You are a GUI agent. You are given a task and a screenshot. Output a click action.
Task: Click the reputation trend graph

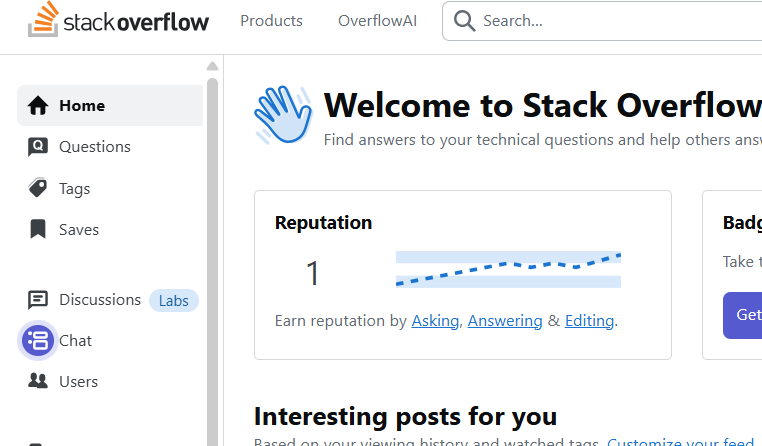coord(508,270)
